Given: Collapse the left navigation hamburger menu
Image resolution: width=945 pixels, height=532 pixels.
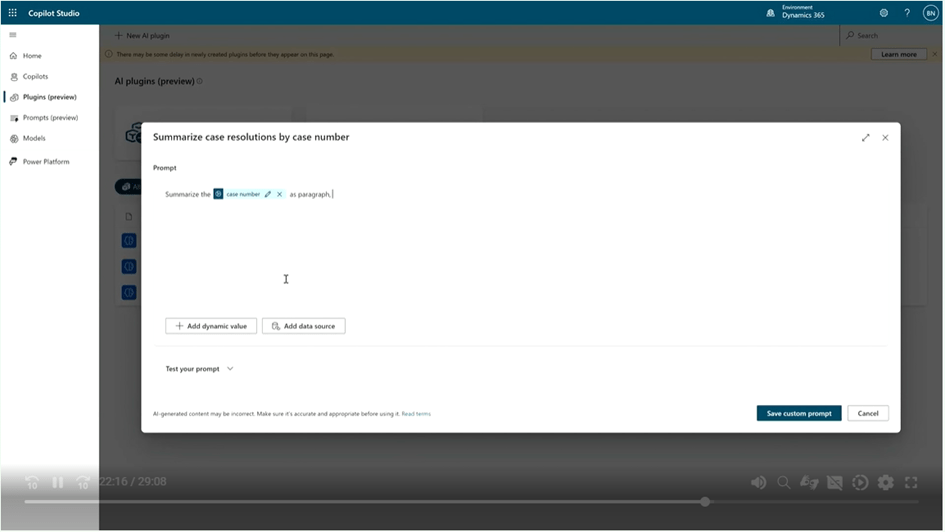Looking at the screenshot, I should pos(13,35).
